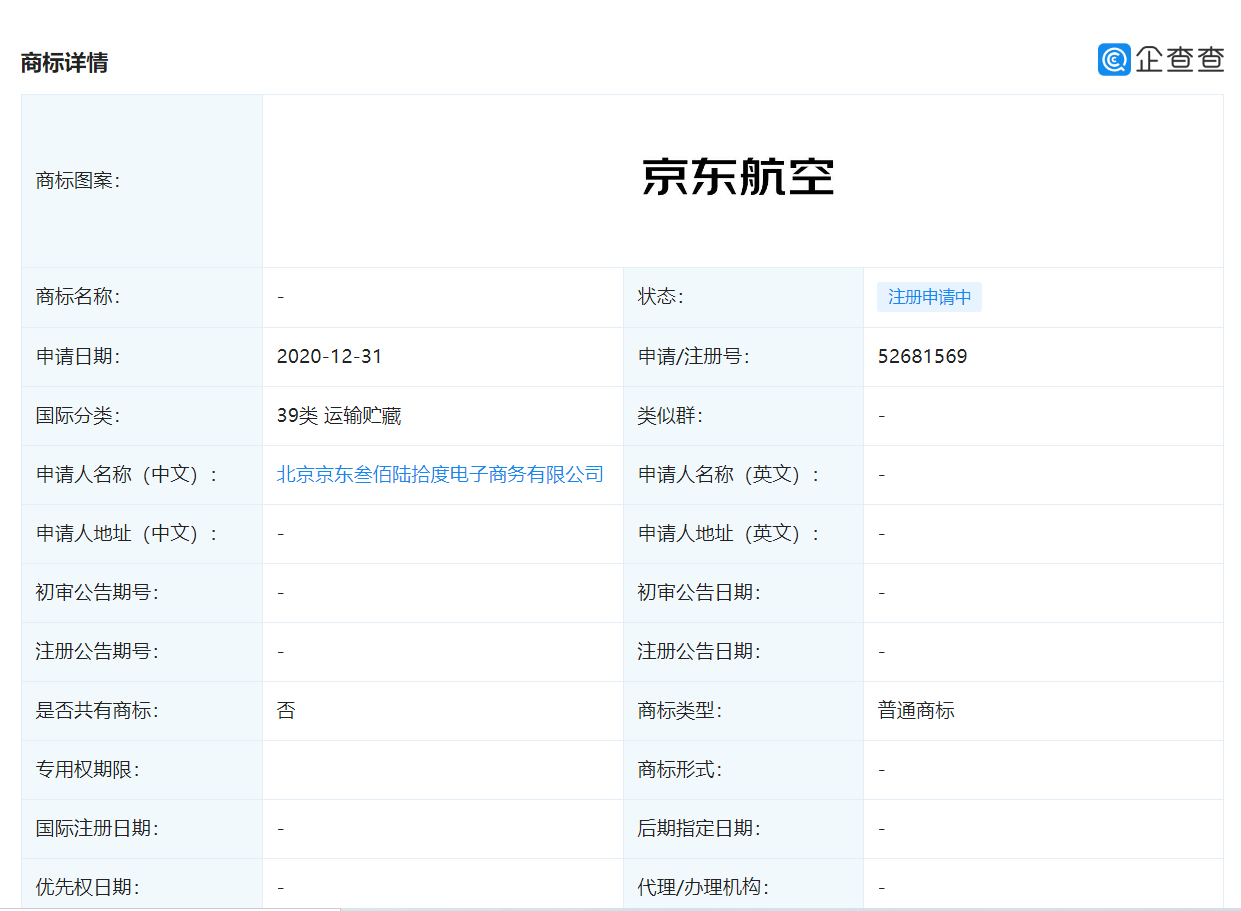Select the 39类 运输贮藏 classification text
The image size is (1241, 911).
coord(339,416)
